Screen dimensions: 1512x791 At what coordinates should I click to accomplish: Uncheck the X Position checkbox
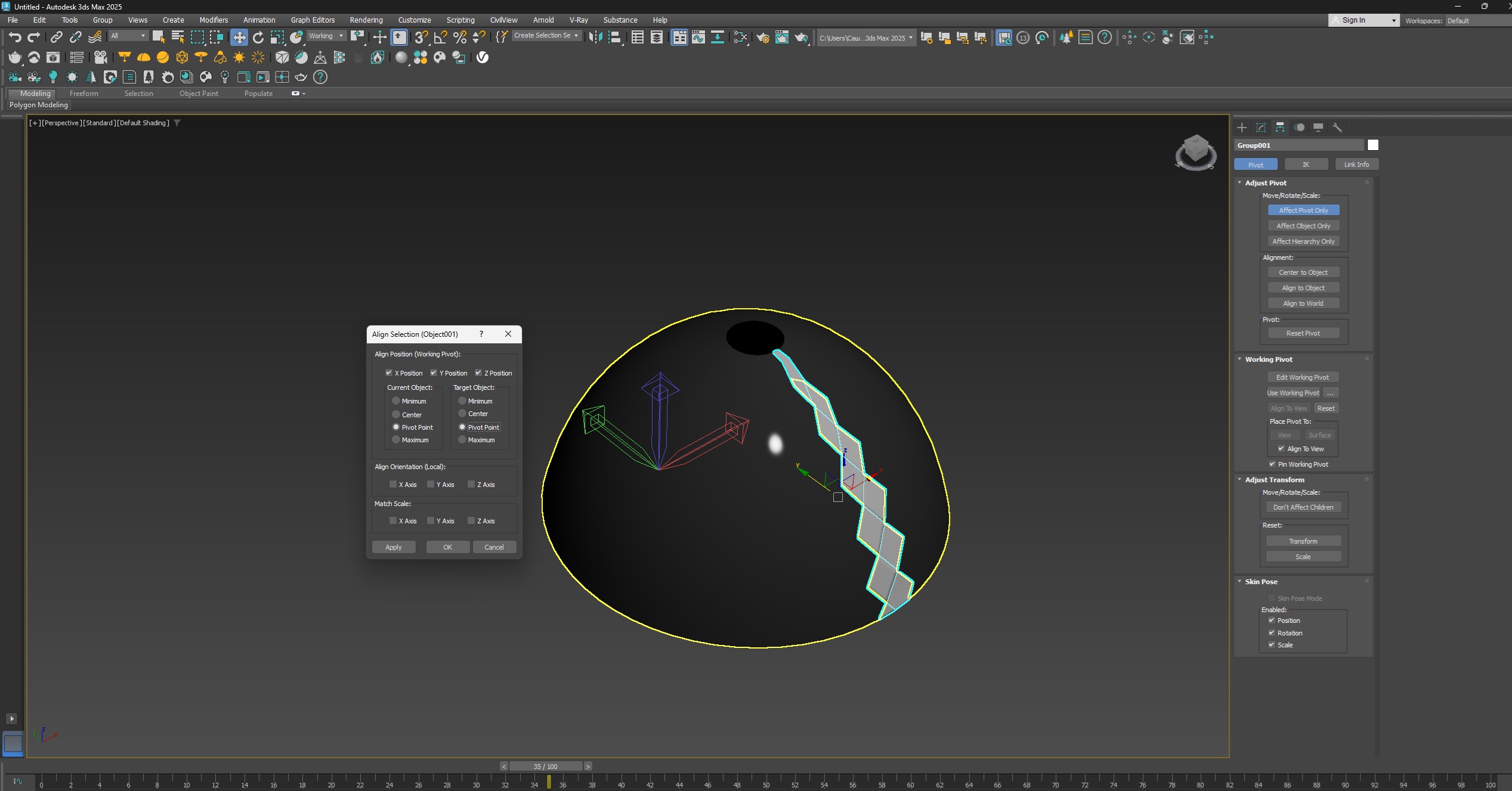click(x=389, y=373)
